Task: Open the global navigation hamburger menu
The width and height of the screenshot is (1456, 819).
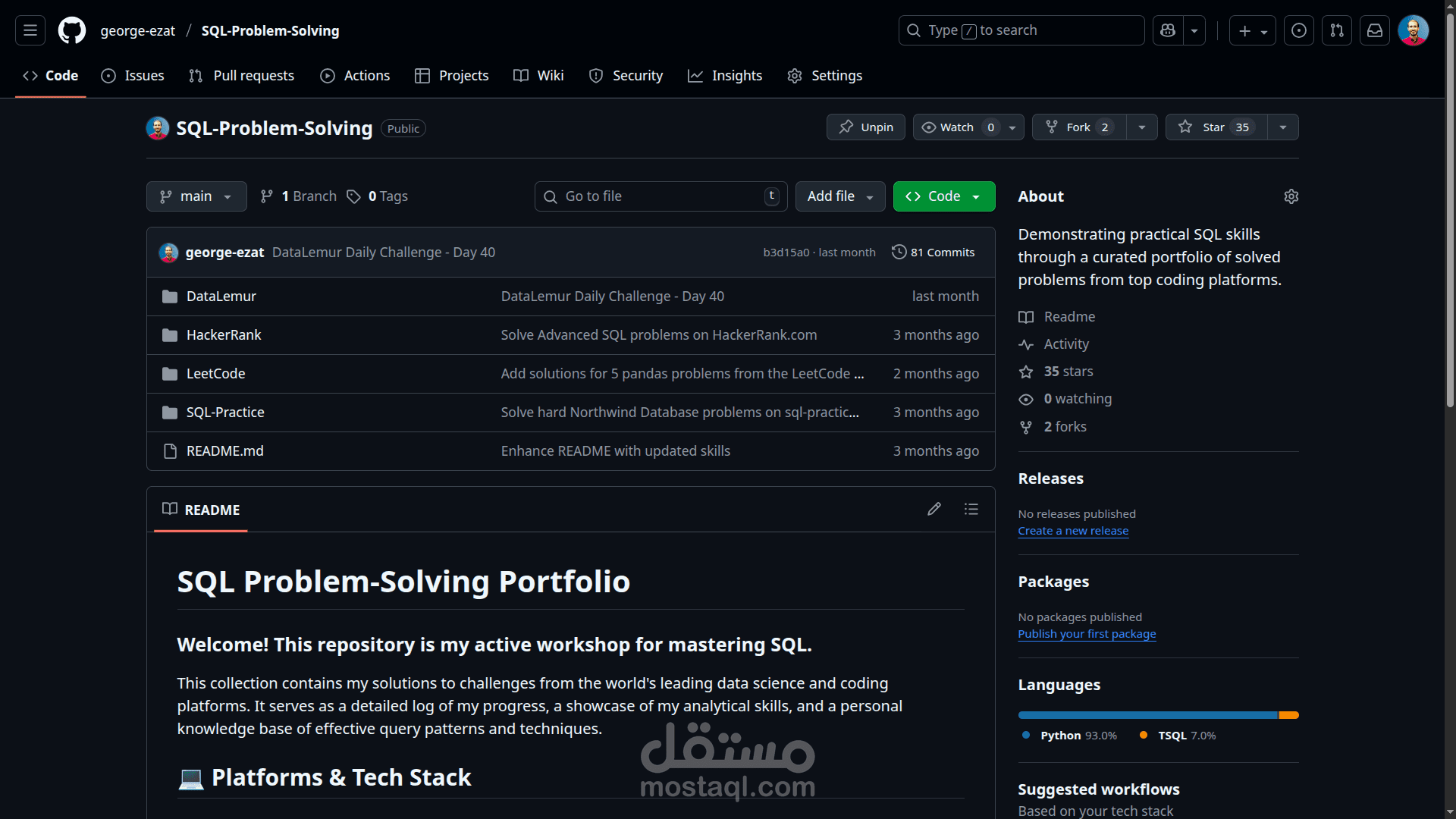Action: pyautogui.click(x=30, y=30)
